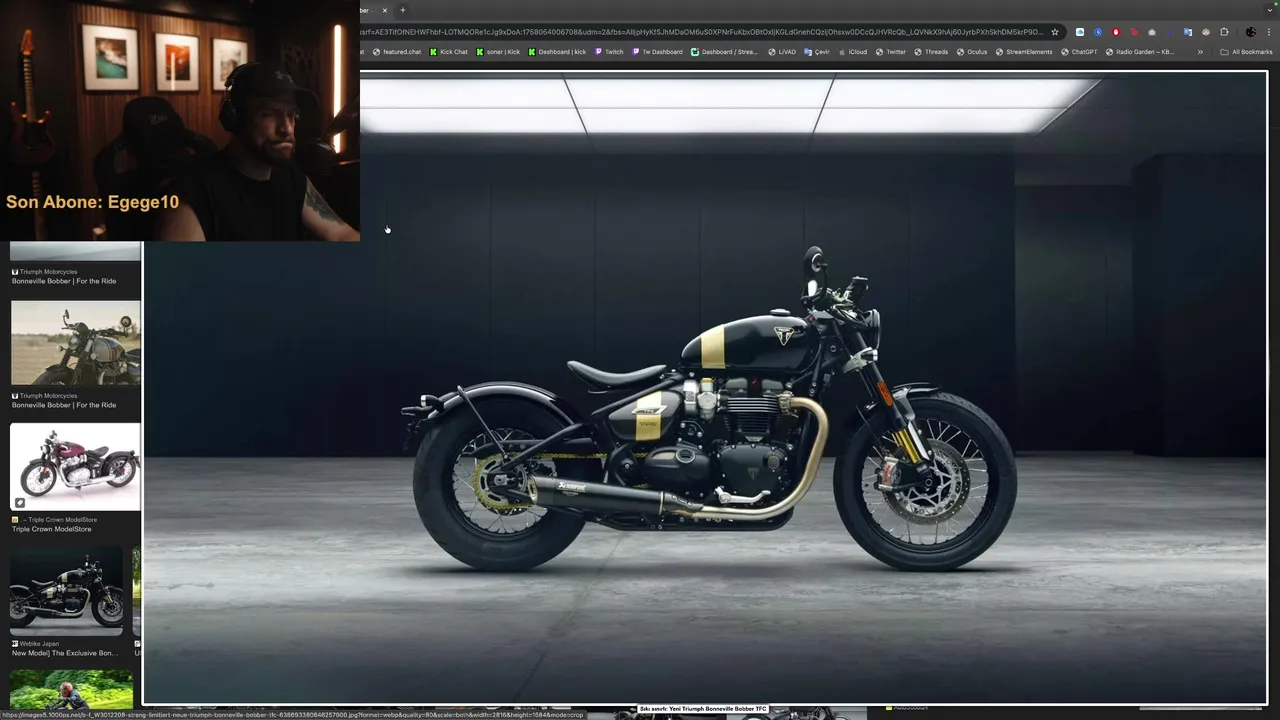Open the Google Translate extension icon

(1188, 32)
